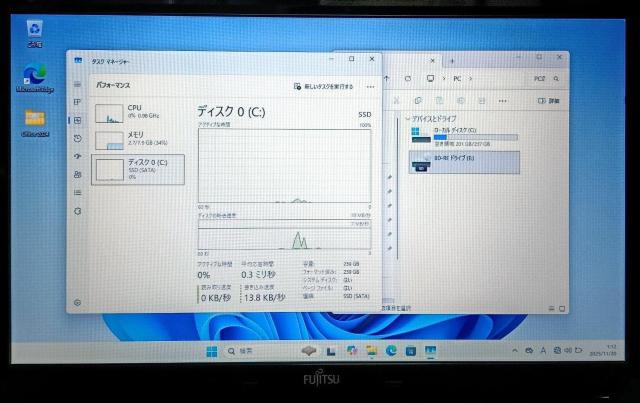Viewport: 640px width, 403px height.
Task: Open Copilot from the taskbar
Action: coord(351,351)
